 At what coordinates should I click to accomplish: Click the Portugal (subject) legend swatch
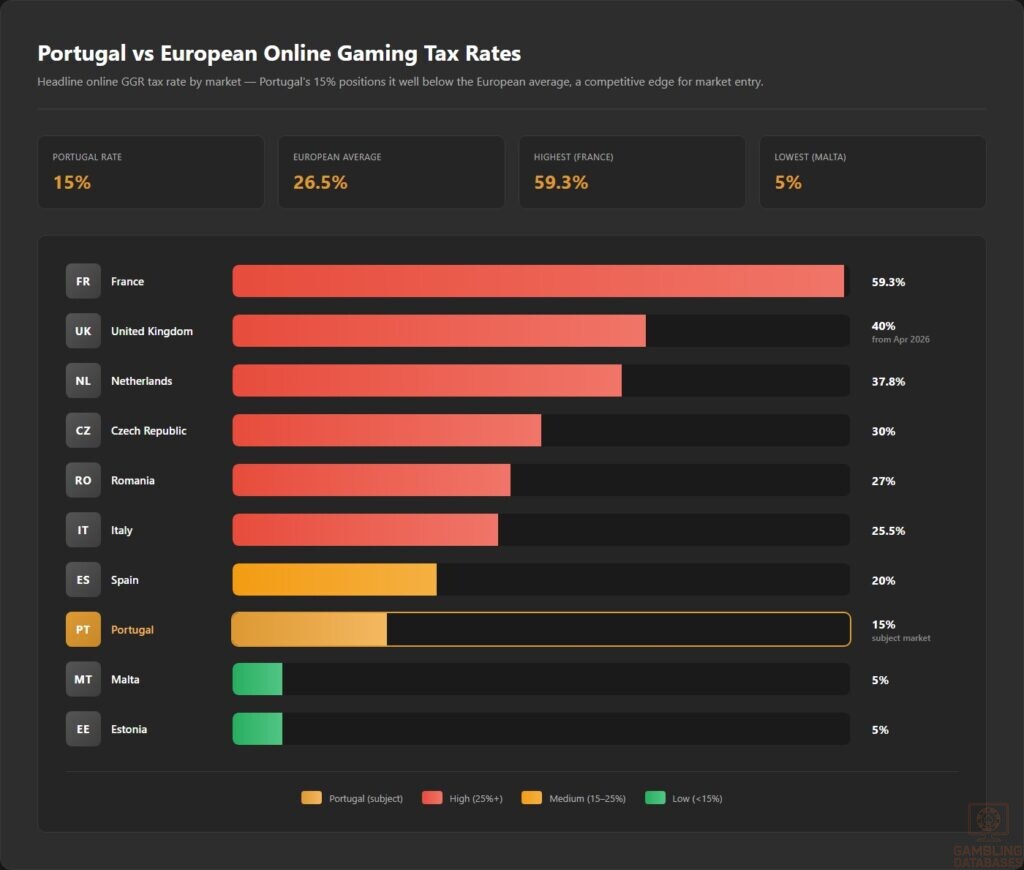[x=312, y=798]
